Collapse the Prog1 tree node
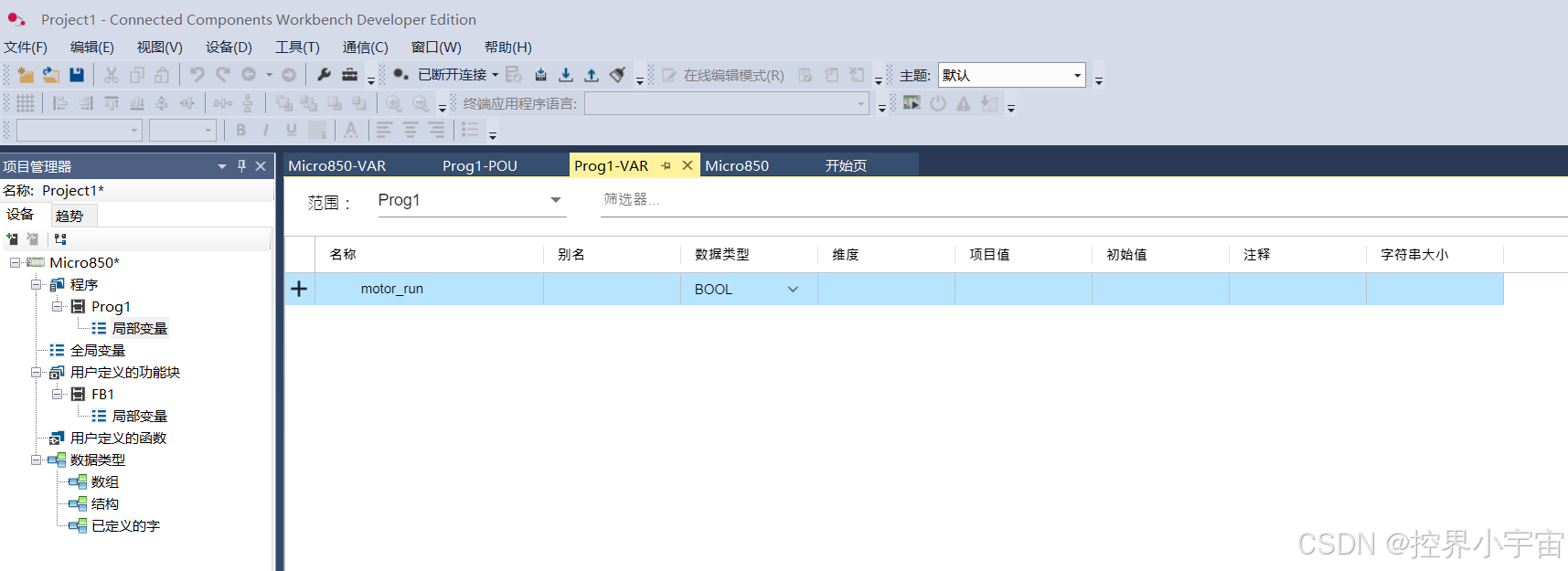The width and height of the screenshot is (1568, 571). pyautogui.click(x=58, y=306)
